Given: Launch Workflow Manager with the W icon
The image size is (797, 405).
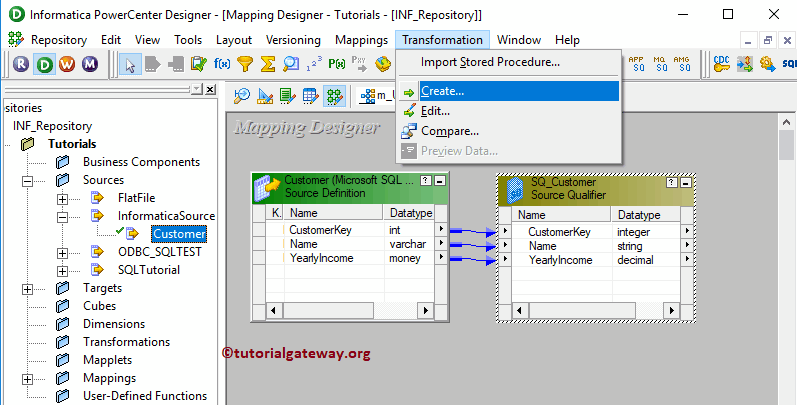Looking at the screenshot, I should pyautogui.click(x=67, y=65).
